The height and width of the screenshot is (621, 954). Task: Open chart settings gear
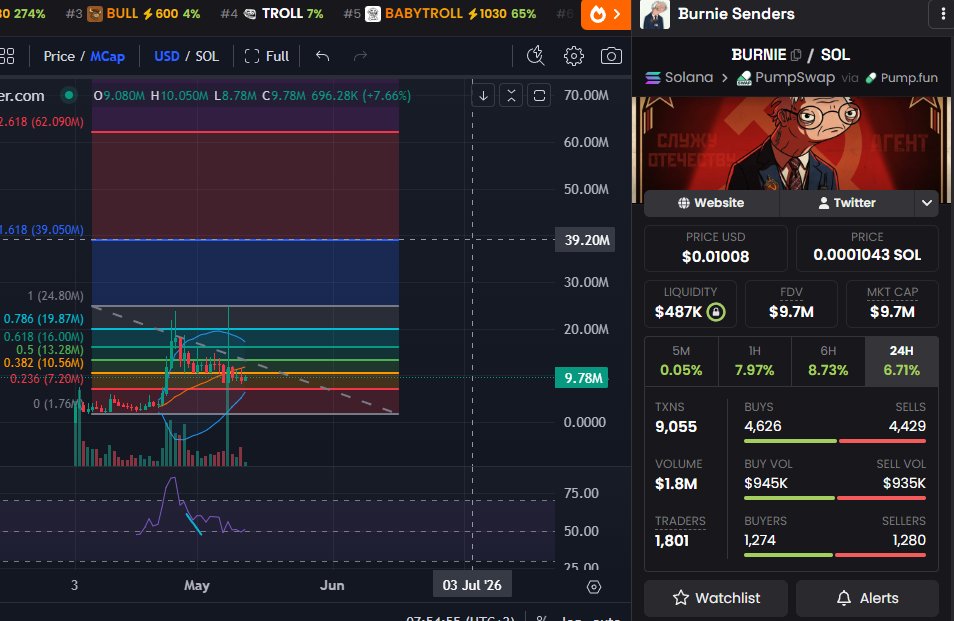(x=573, y=56)
